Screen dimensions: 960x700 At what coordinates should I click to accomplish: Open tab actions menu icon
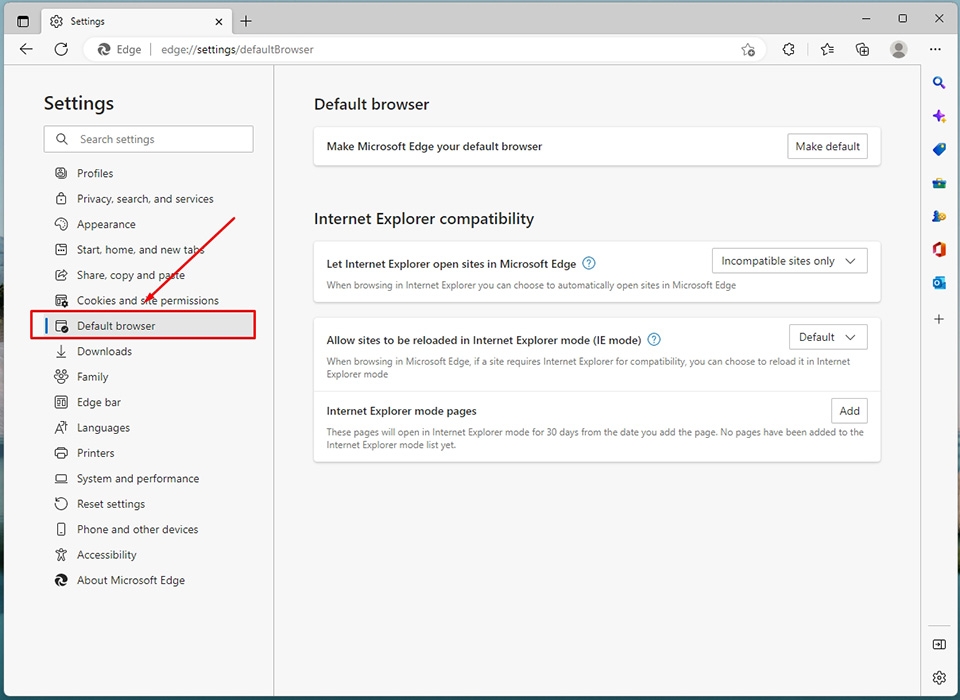tap(23, 21)
